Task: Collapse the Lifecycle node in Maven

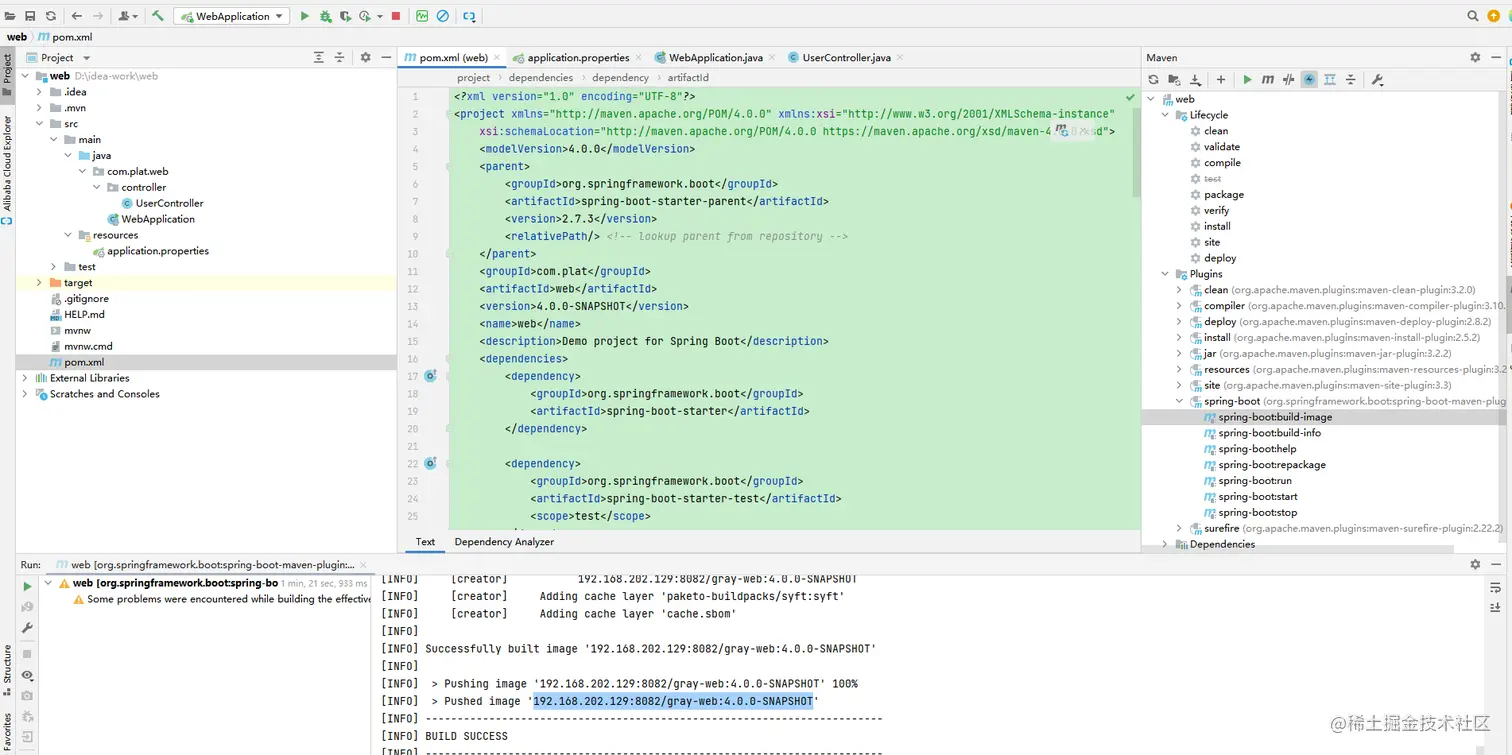Action: pos(1165,115)
